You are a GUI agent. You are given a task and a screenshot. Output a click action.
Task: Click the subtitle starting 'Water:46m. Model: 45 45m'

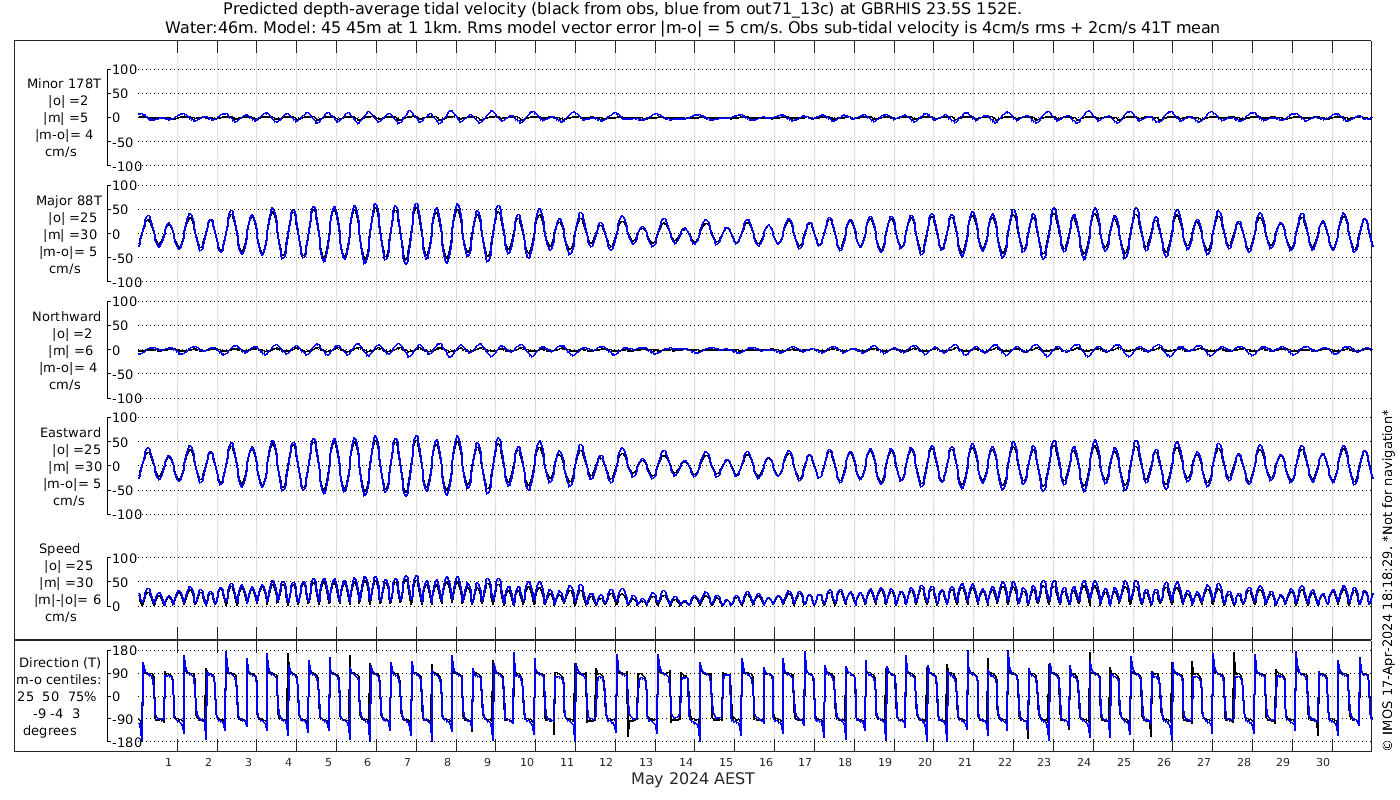(692, 27)
